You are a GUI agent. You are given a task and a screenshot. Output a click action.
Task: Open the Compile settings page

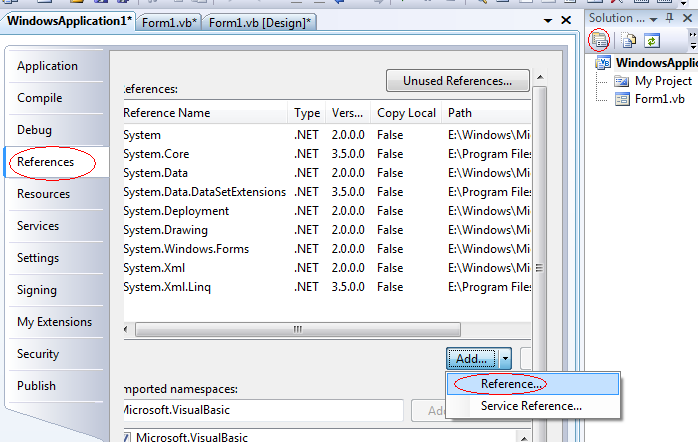click(40, 98)
